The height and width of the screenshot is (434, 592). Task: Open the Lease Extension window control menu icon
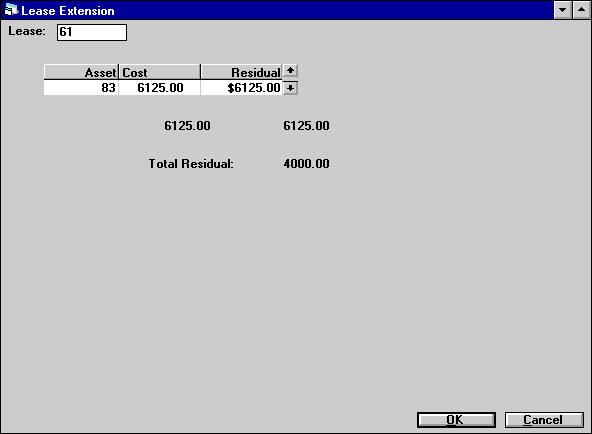(11, 10)
